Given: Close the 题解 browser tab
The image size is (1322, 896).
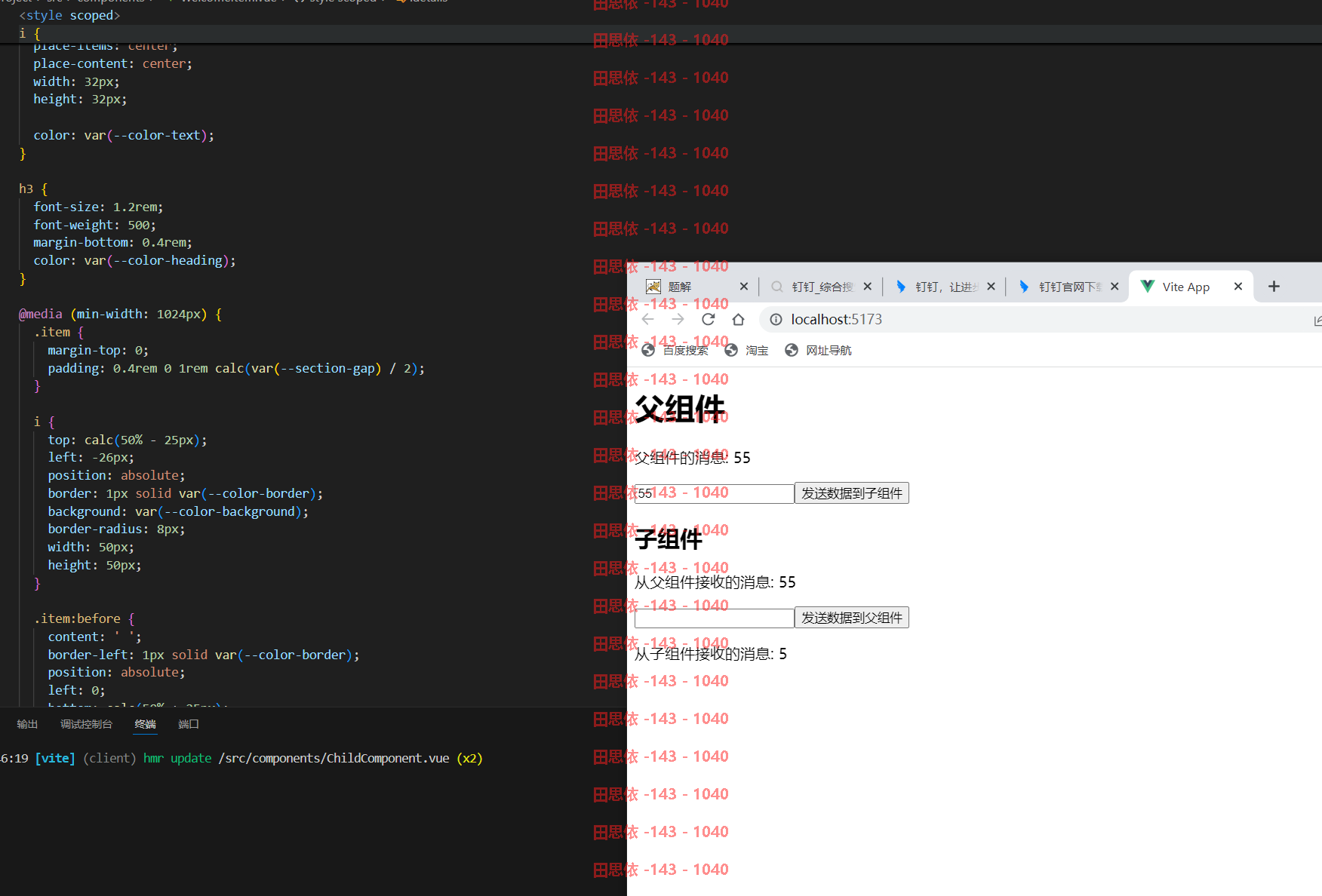Looking at the screenshot, I should coord(743,287).
